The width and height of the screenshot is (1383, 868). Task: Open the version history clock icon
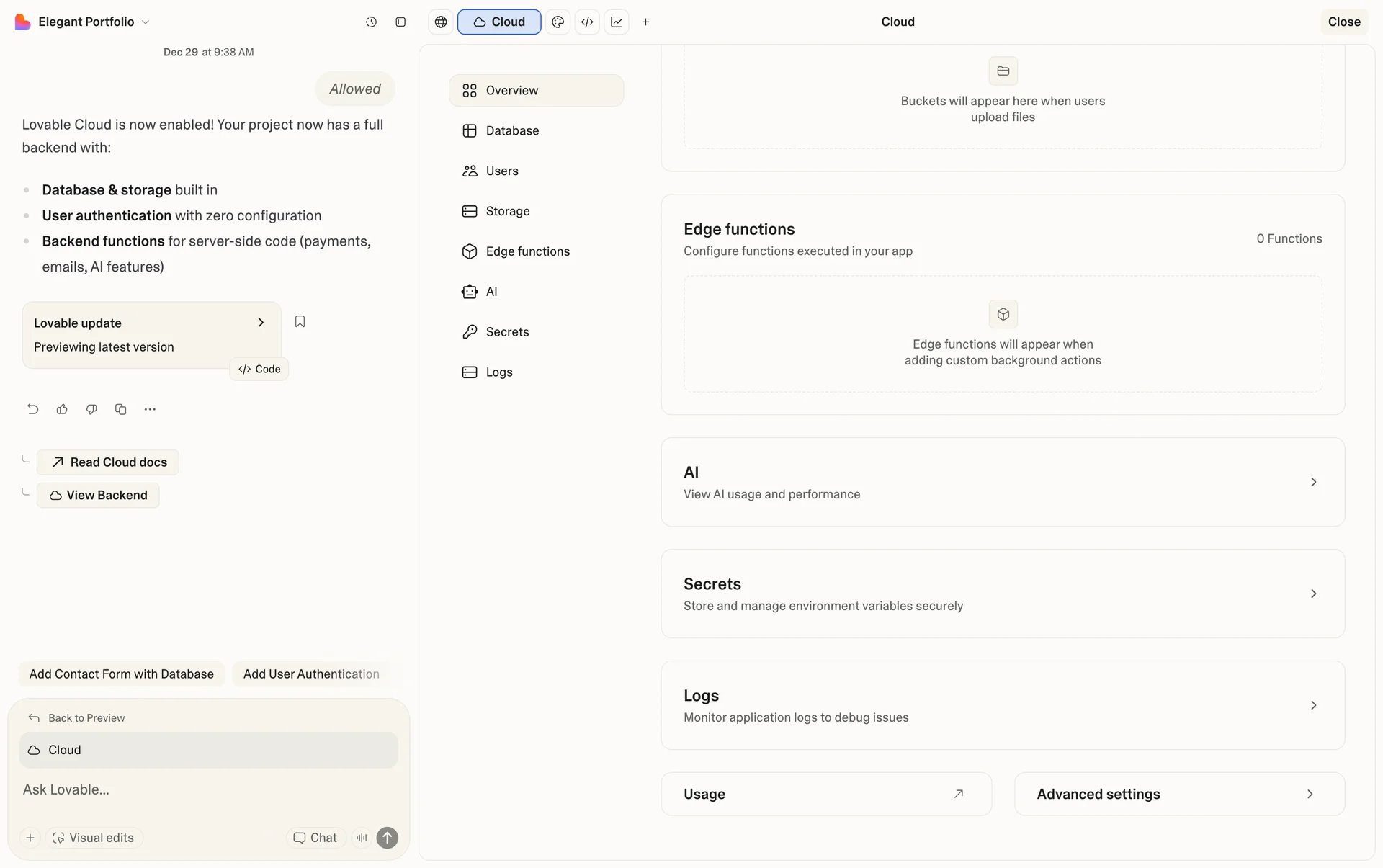click(x=371, y=22)
